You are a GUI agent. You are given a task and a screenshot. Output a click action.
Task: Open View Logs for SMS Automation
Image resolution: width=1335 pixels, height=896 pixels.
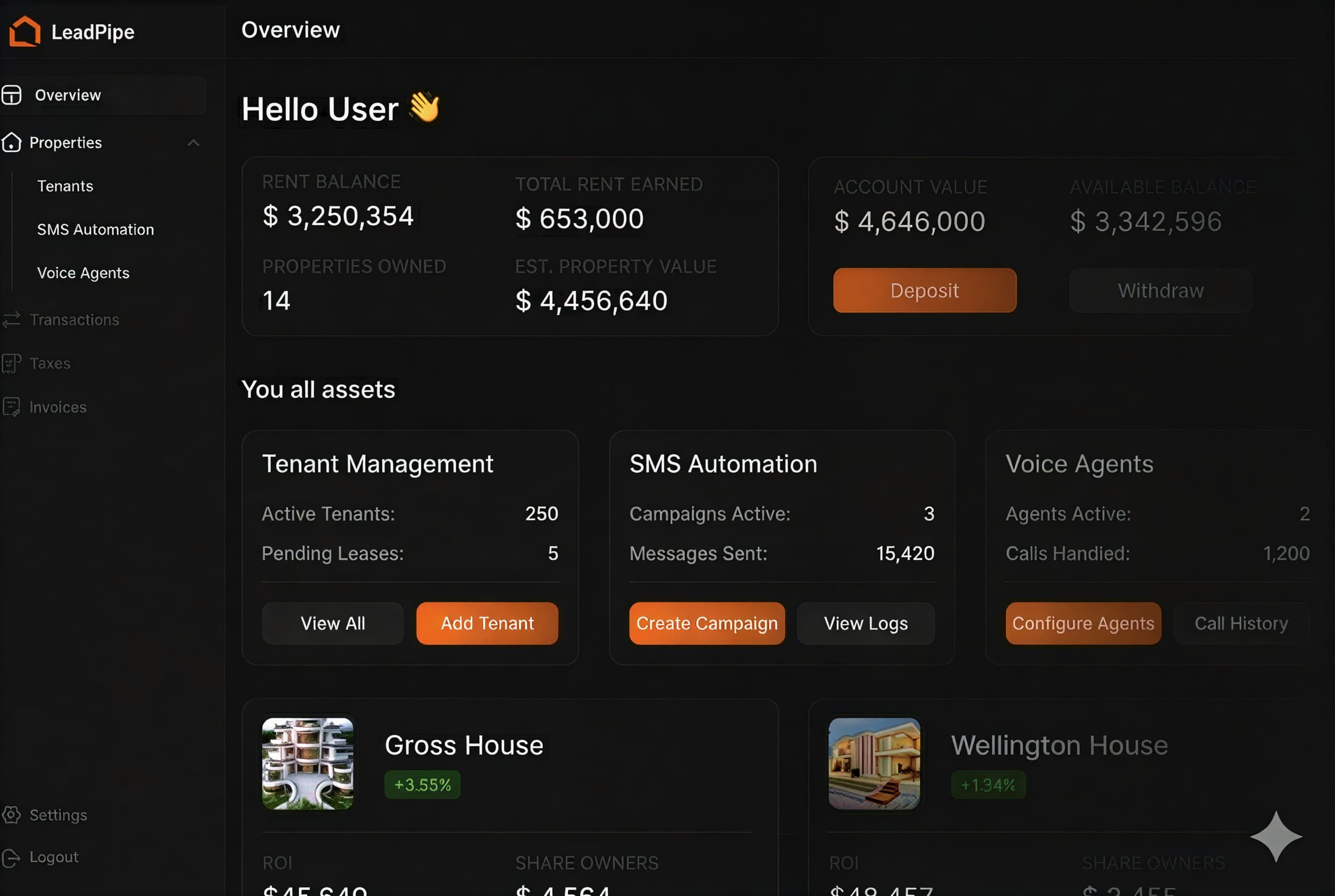[x=865, y=624]
